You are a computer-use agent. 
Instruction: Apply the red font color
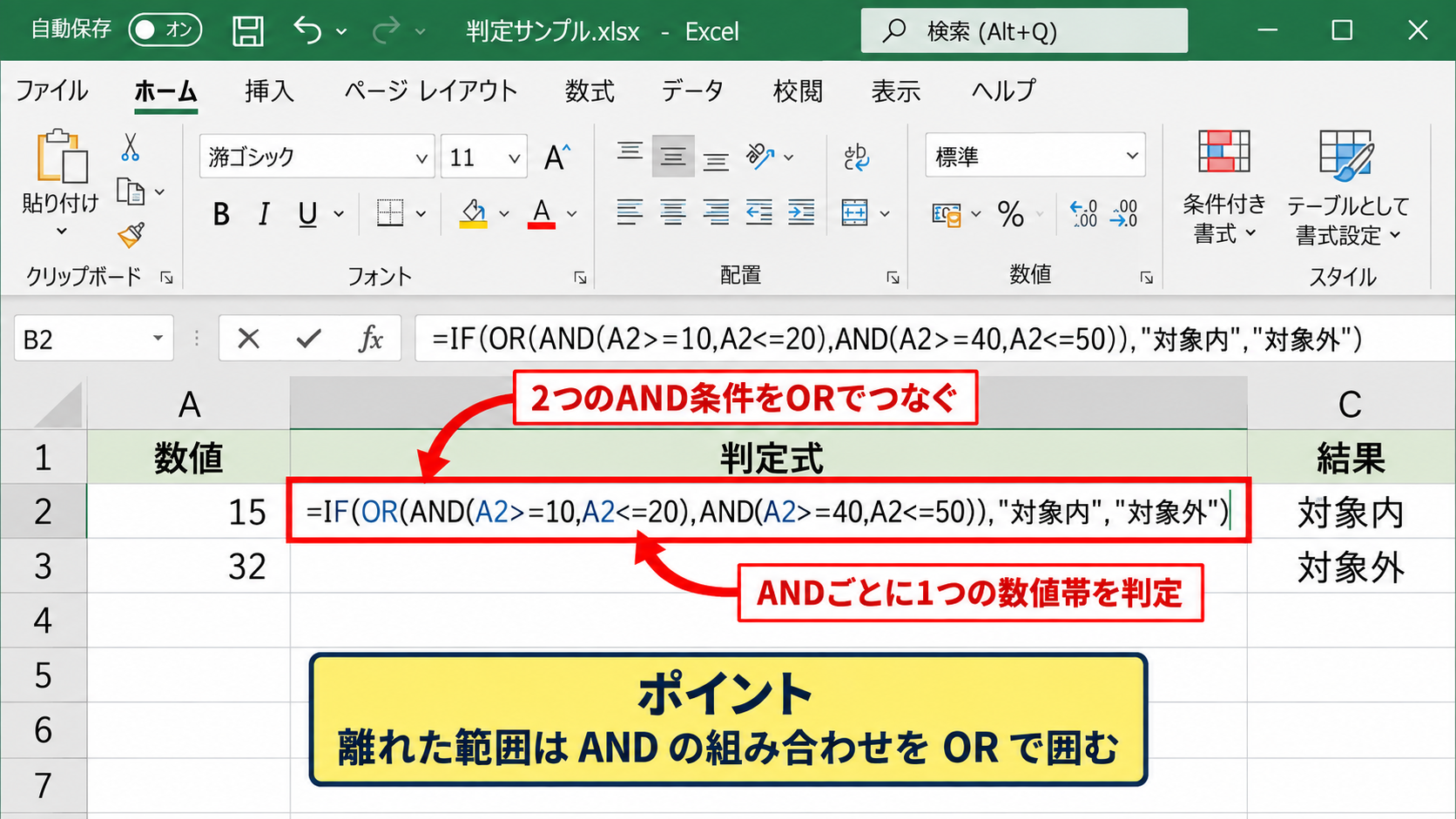tap(542, 213)
